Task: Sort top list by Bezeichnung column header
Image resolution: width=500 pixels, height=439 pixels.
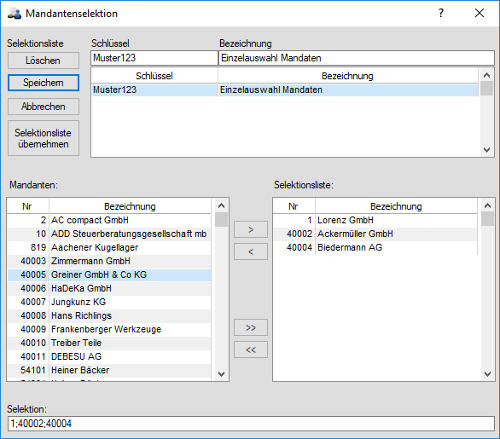Action: click(348, 76)
